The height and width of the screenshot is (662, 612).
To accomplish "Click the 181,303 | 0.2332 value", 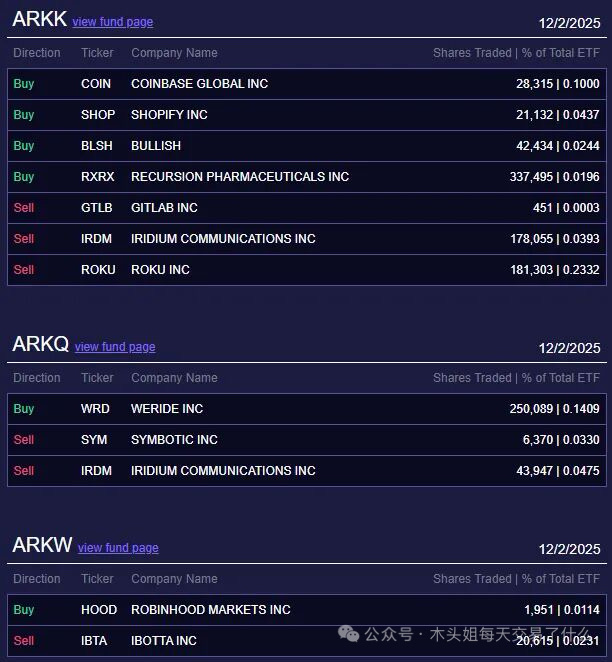I will click(x=555, y=270).
